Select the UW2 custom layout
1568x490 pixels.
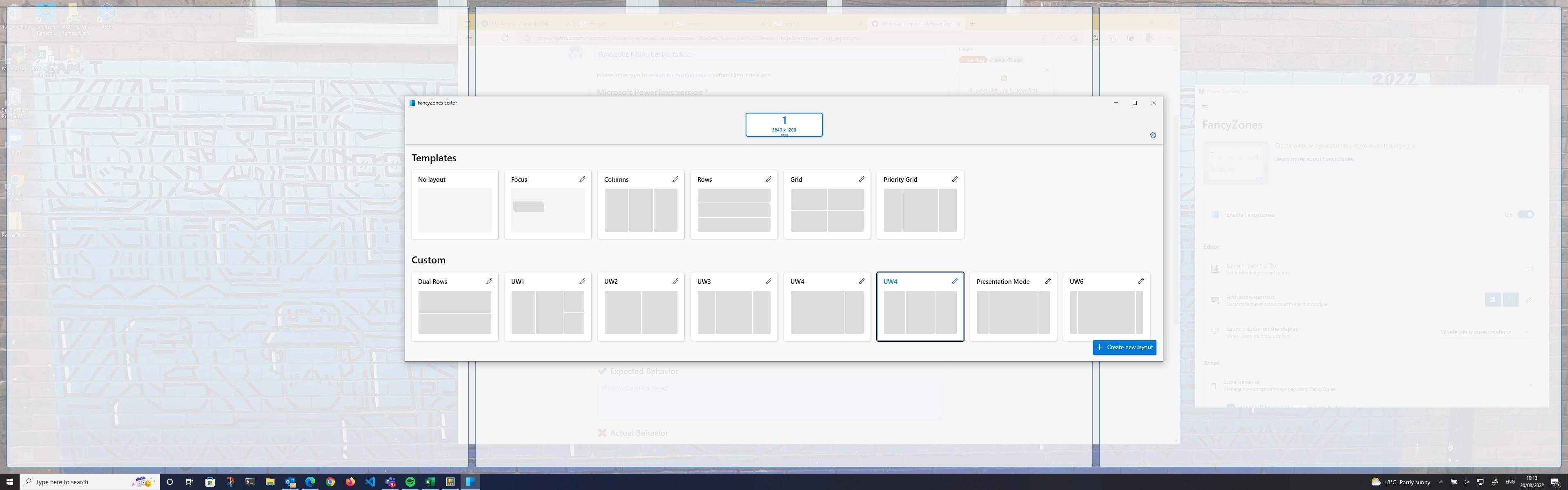pyautogui.click(x=640, y=312)
